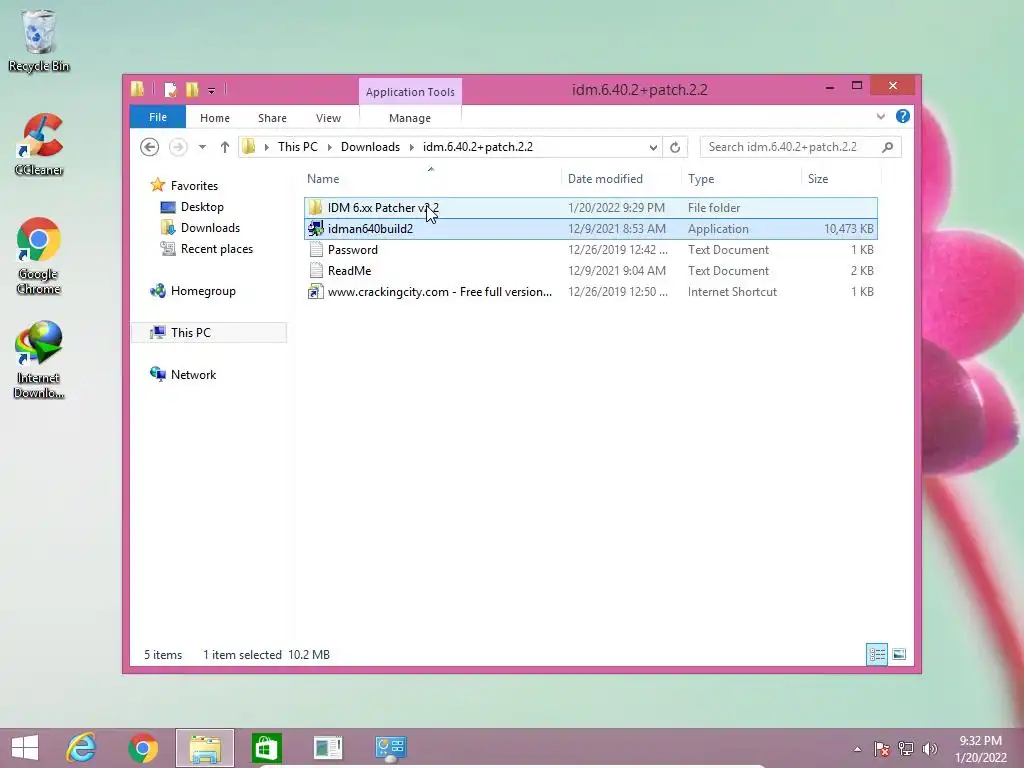Click the Windows Start button

point(25,748)
